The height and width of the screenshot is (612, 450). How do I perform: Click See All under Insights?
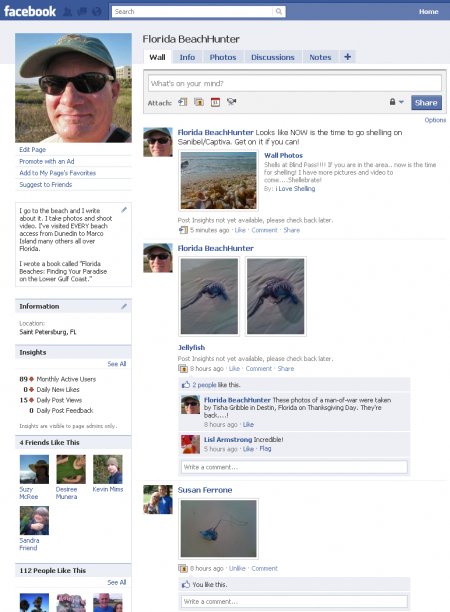pyautogui.click(x=117, y=364)
